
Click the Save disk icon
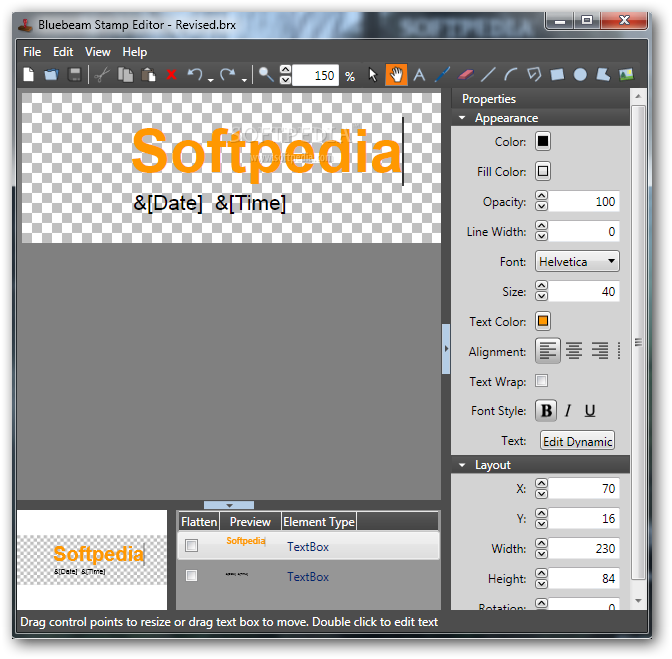click(x=75, y=75)
